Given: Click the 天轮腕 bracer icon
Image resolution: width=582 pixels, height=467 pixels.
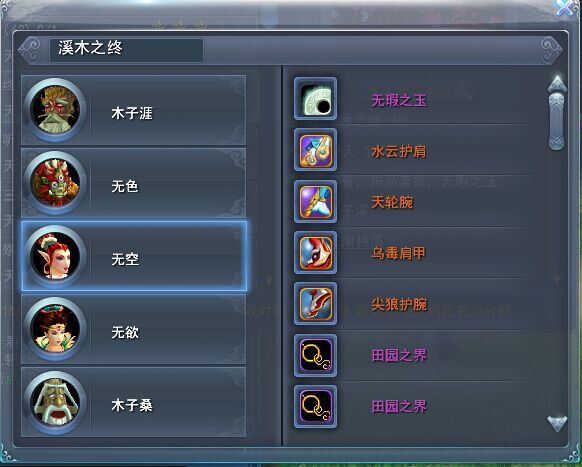Looking at the screenshot, I should pyautogui.click(x=315, y=202).
